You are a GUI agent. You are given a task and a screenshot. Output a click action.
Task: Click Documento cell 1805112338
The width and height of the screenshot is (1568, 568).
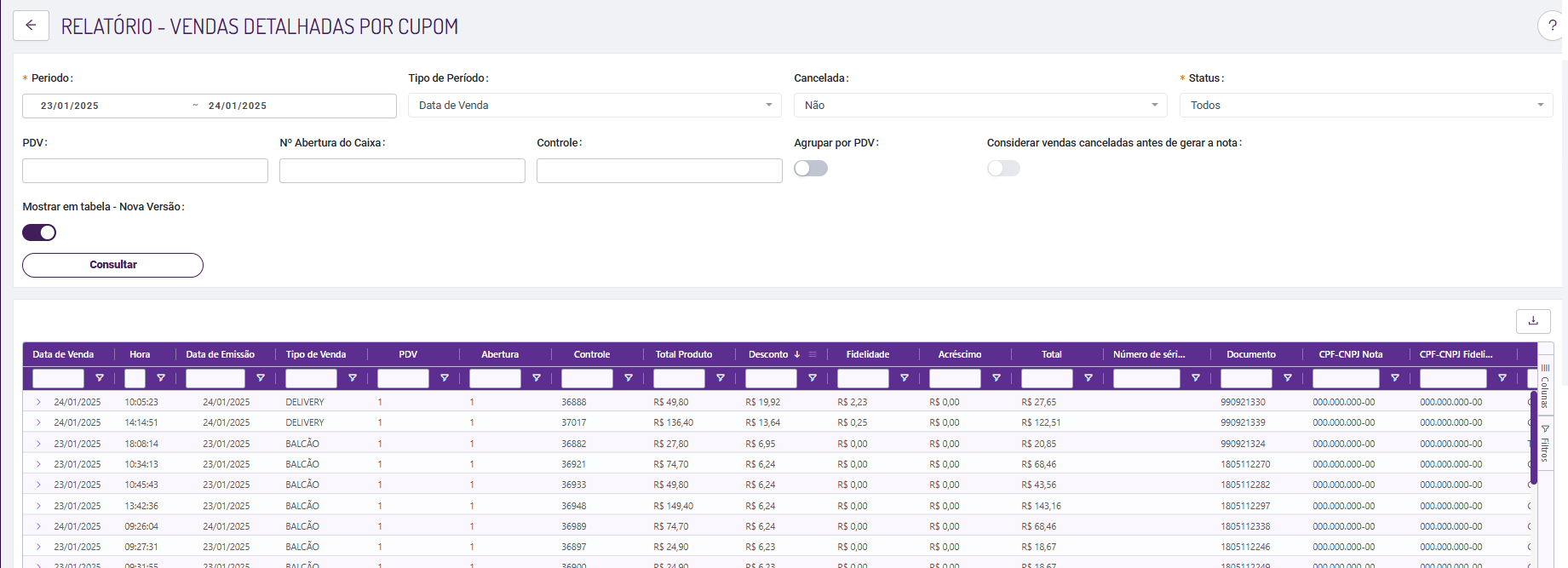pos(1245,526)
